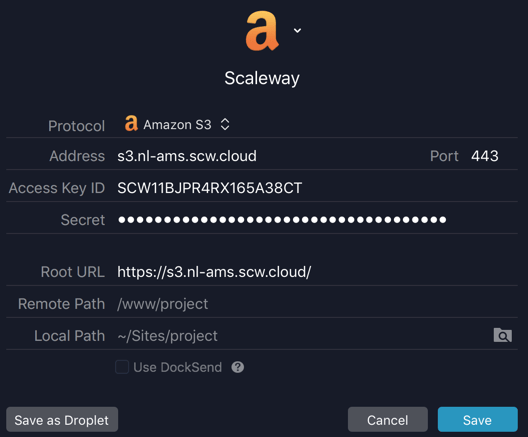Click the Local Path field

303,336
